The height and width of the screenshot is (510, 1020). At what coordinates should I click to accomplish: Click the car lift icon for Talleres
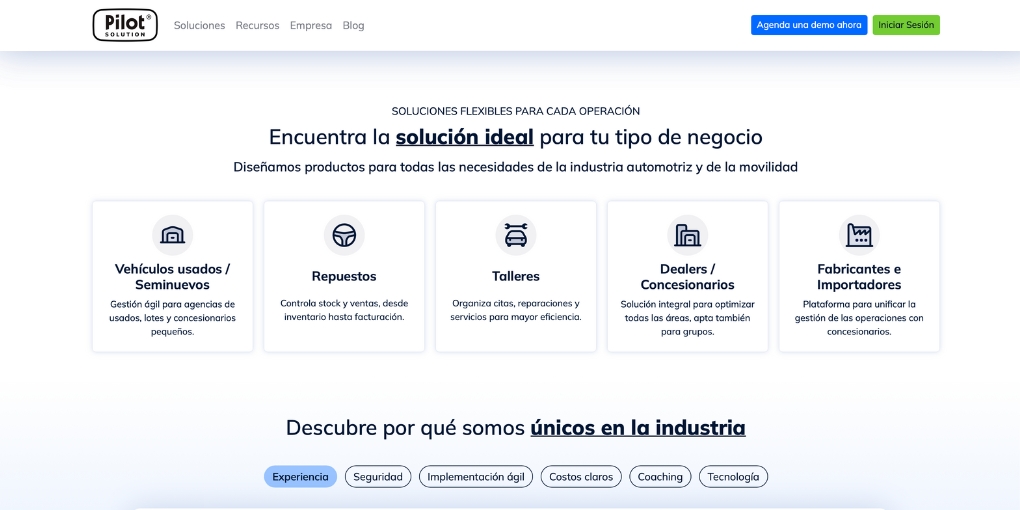[x=516, y=235]
